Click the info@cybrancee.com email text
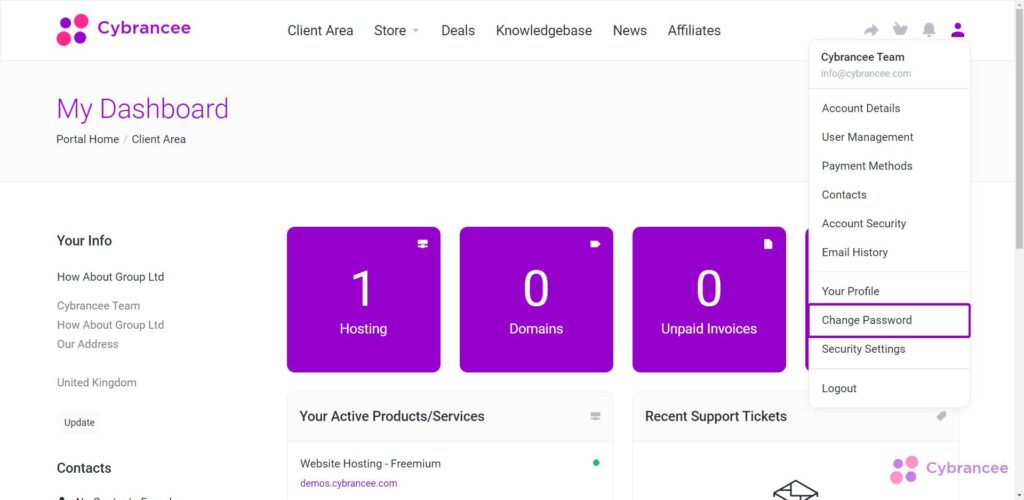 (x=866, y=74)
